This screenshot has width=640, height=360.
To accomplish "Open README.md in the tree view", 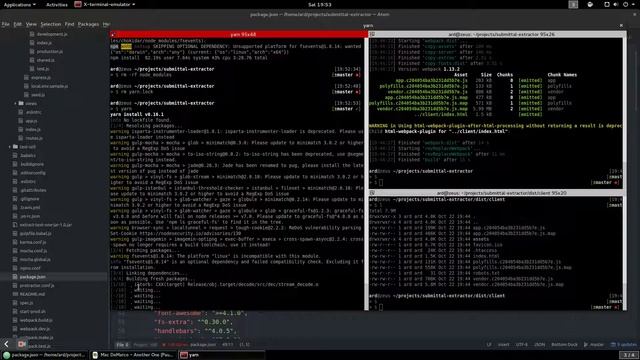I will pyautogui.click(x=32, y=294).
